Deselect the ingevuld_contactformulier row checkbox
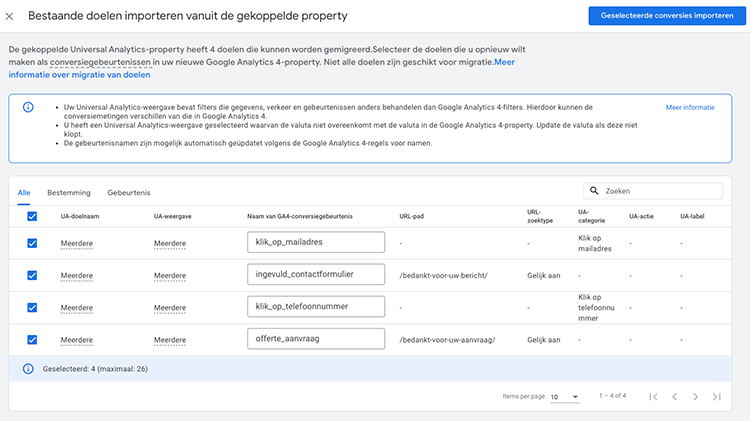Viewport: 750px width, 421px height. pos(32,274)
